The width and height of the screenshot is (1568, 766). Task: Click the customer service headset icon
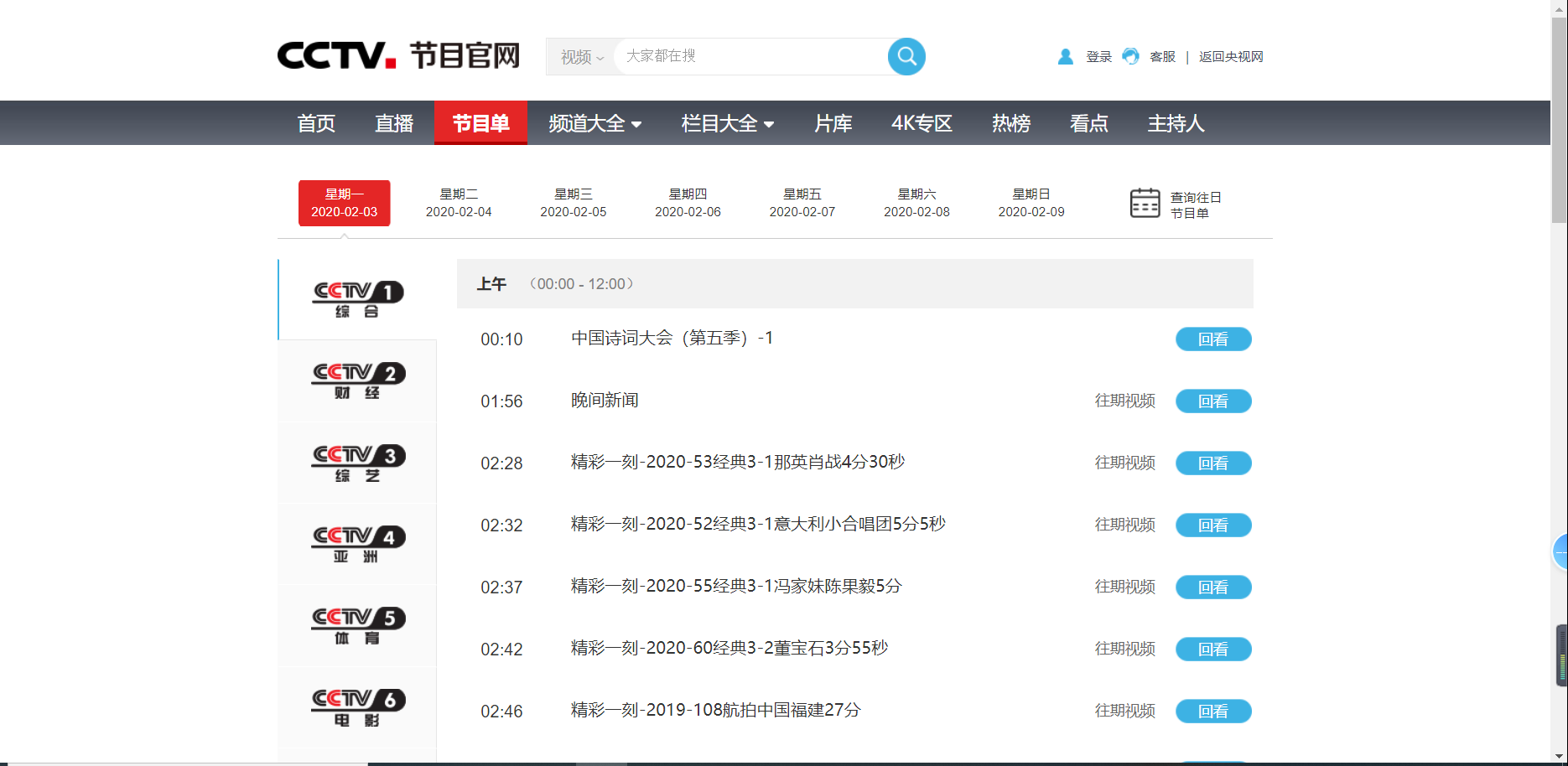(1130, 56)
